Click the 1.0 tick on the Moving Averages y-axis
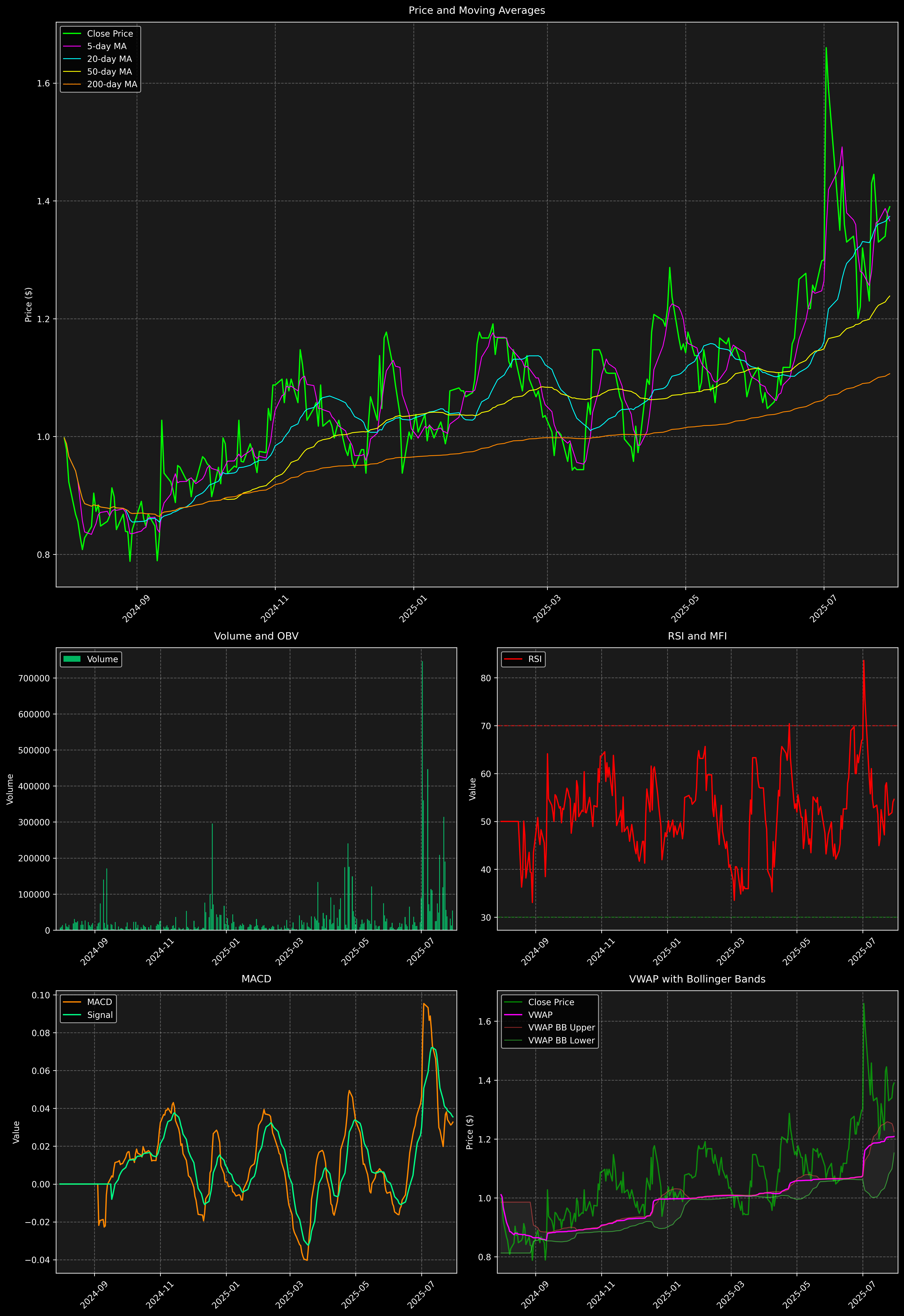The height and width of the screenshot is (1316, 904). [x=44, y=437]
